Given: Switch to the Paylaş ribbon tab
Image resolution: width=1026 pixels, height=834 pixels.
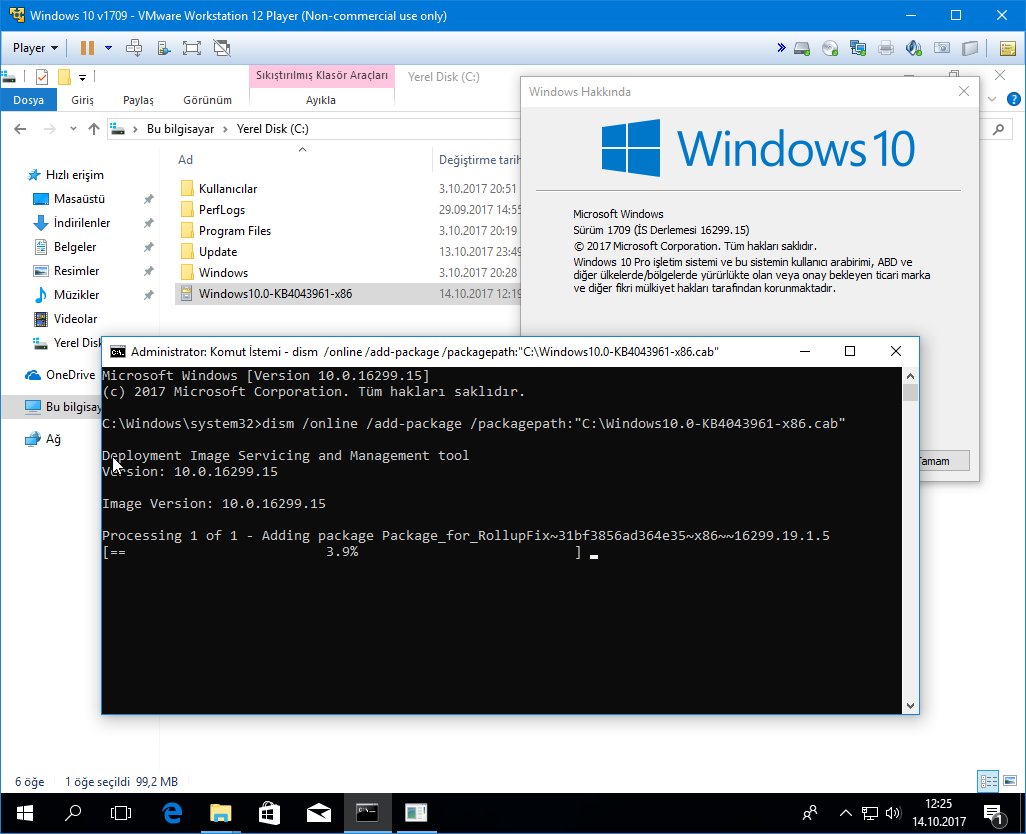Looking at the screenshot, I should click(138, 100).
